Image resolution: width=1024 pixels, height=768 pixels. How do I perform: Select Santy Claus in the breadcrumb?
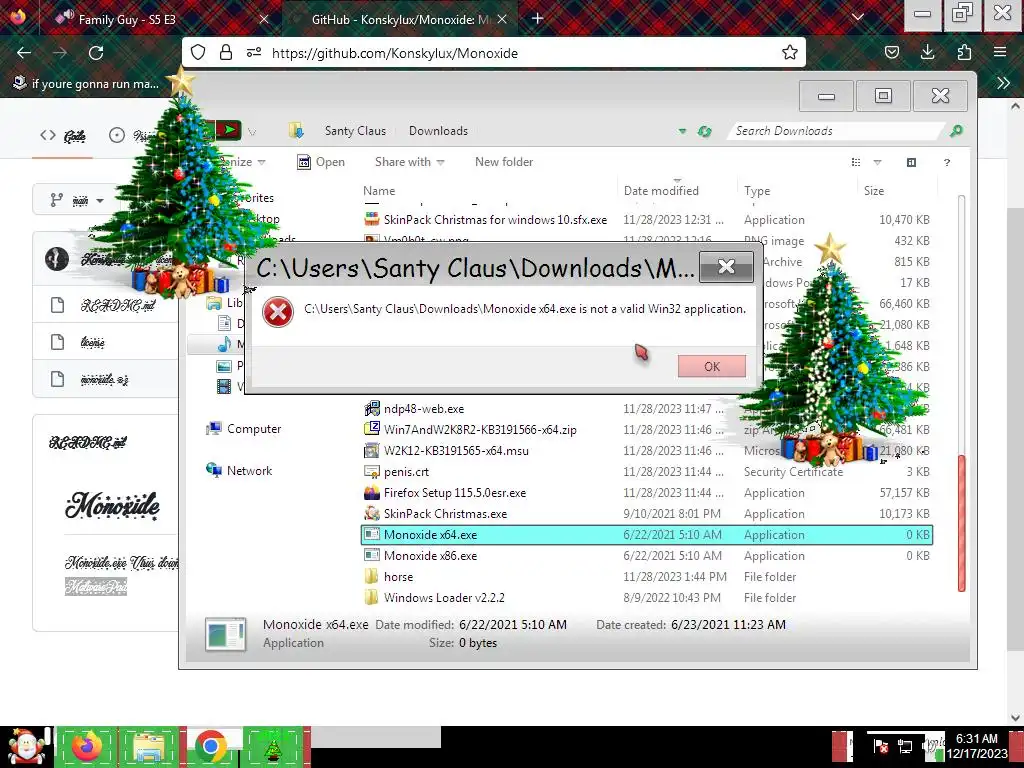click(355, 131)
